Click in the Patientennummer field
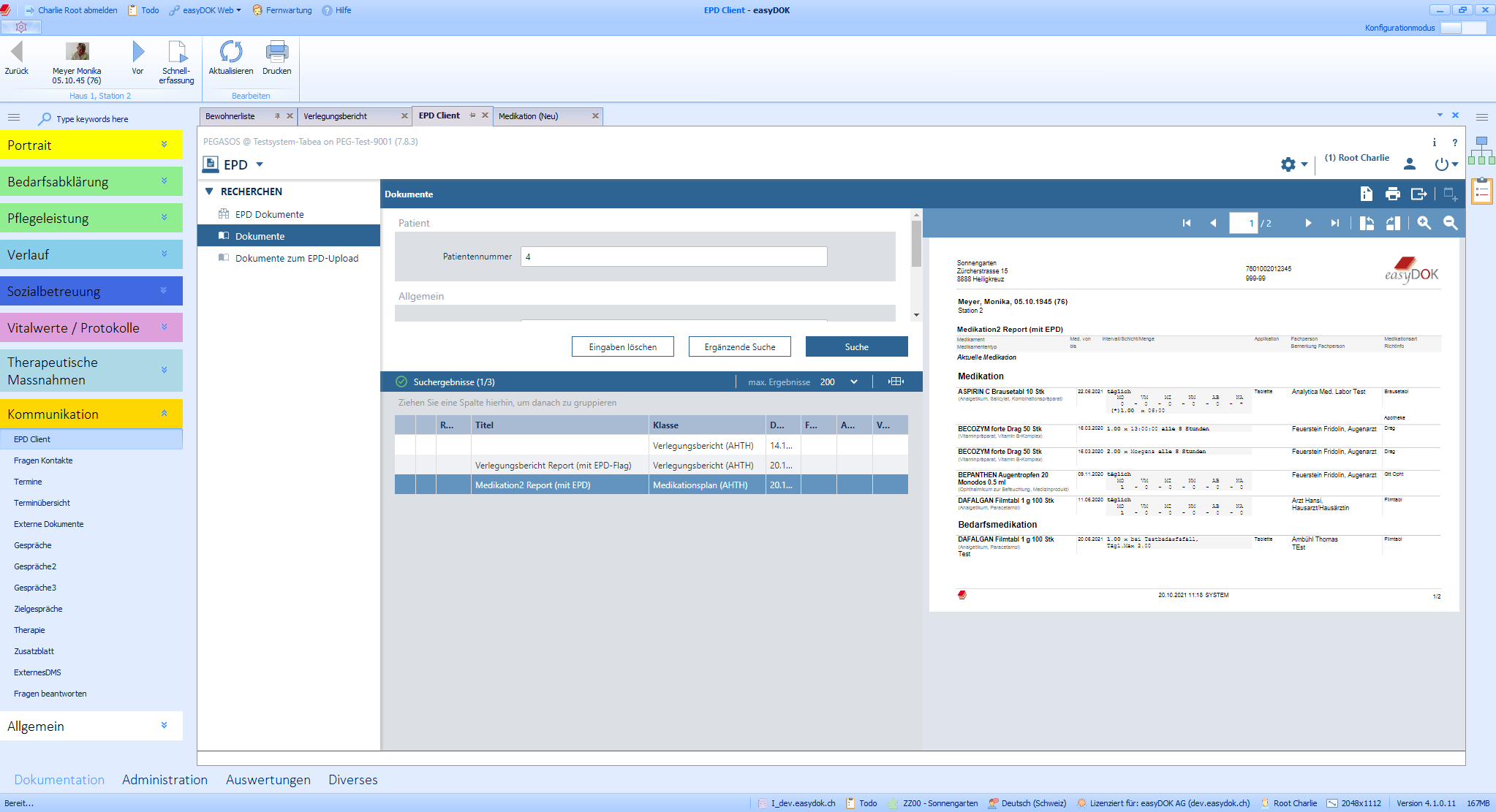Screen dimensions: 1496x812 tap(674, 257)
